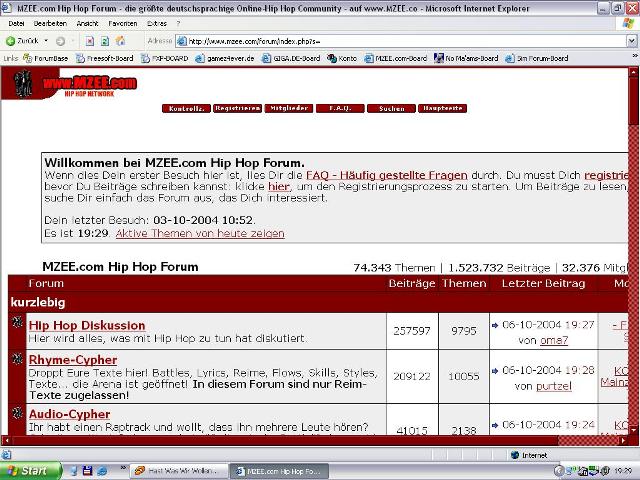Go back with the Zurück arrow icon
The width and height of the screenshot is (640, 480).
point(10,41)
